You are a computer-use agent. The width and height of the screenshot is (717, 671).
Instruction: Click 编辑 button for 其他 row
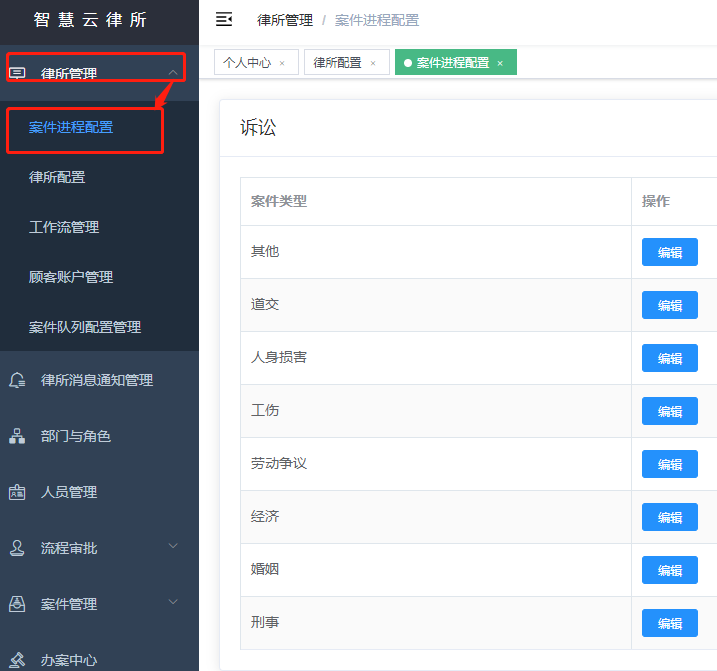[x=669, y=252]
